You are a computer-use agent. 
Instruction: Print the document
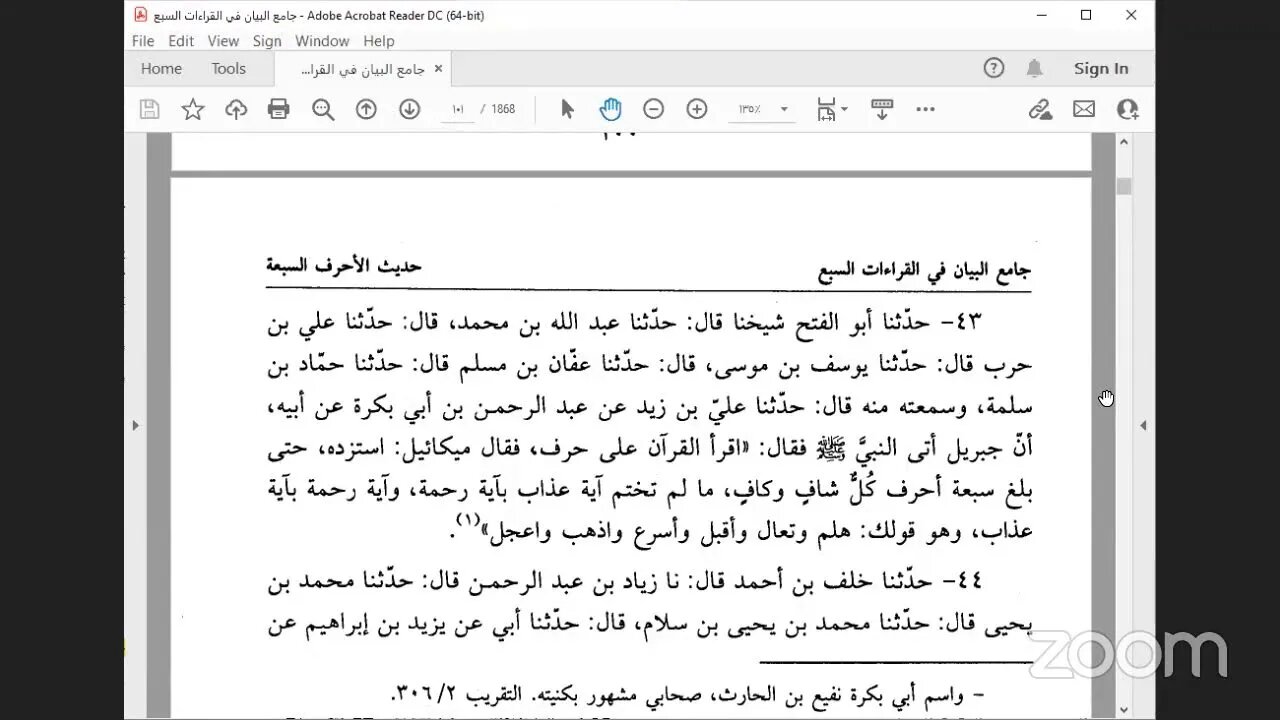(x=279, y=109)
